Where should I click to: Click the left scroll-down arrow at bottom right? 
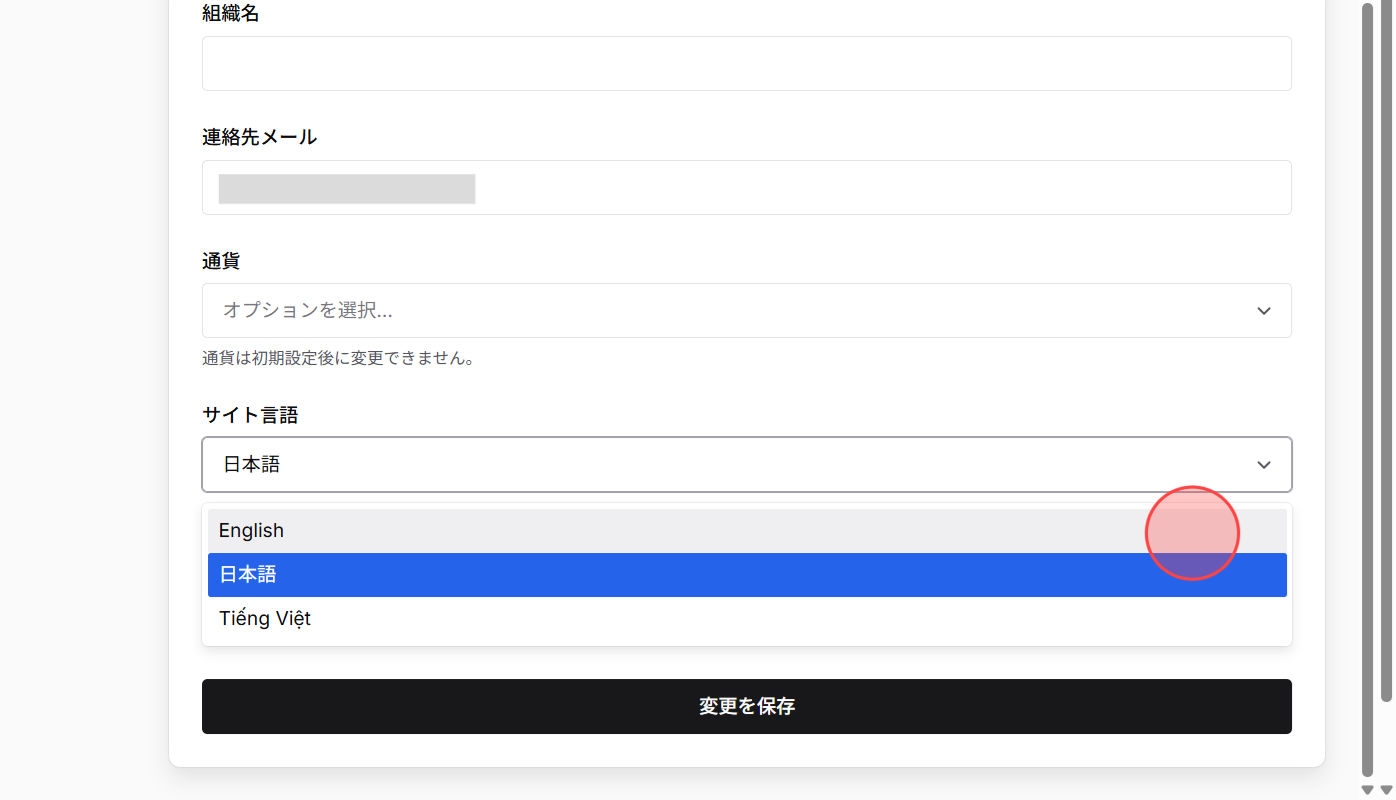[x=1367, y=790]
